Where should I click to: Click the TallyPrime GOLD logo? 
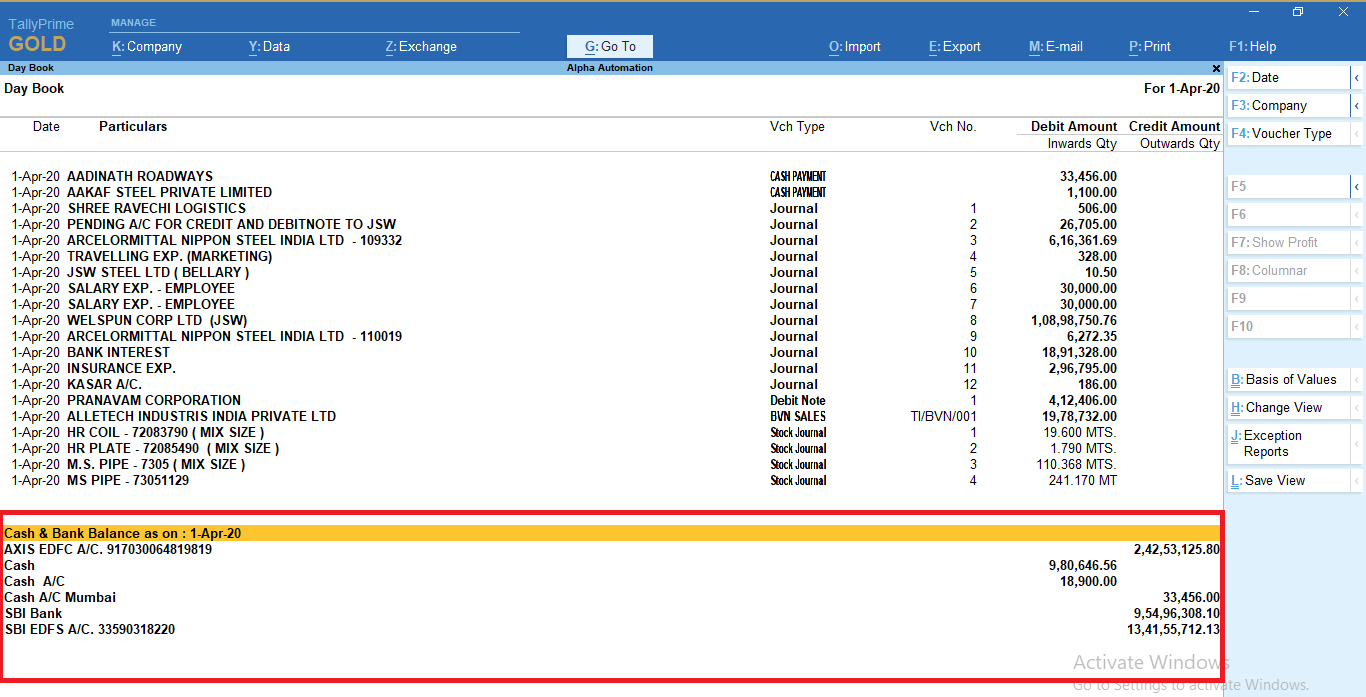tap(40, 33)
